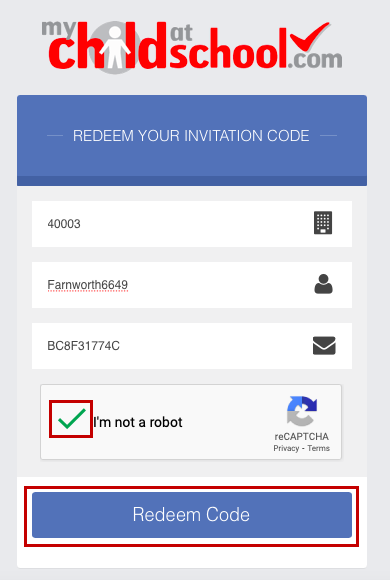Focus the invitation code field BC8F31774C
The image size is (390, 580).
pos(192,346)
